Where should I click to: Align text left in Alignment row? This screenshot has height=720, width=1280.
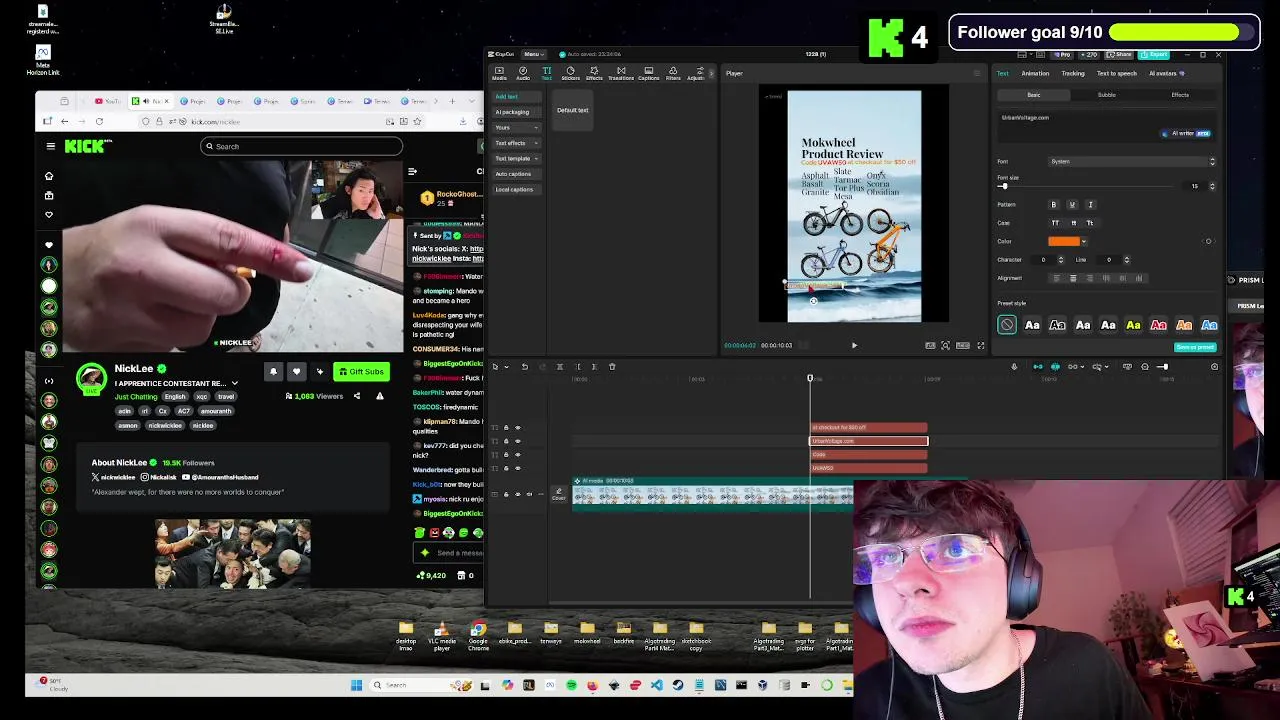click(x=1056, y=278)
